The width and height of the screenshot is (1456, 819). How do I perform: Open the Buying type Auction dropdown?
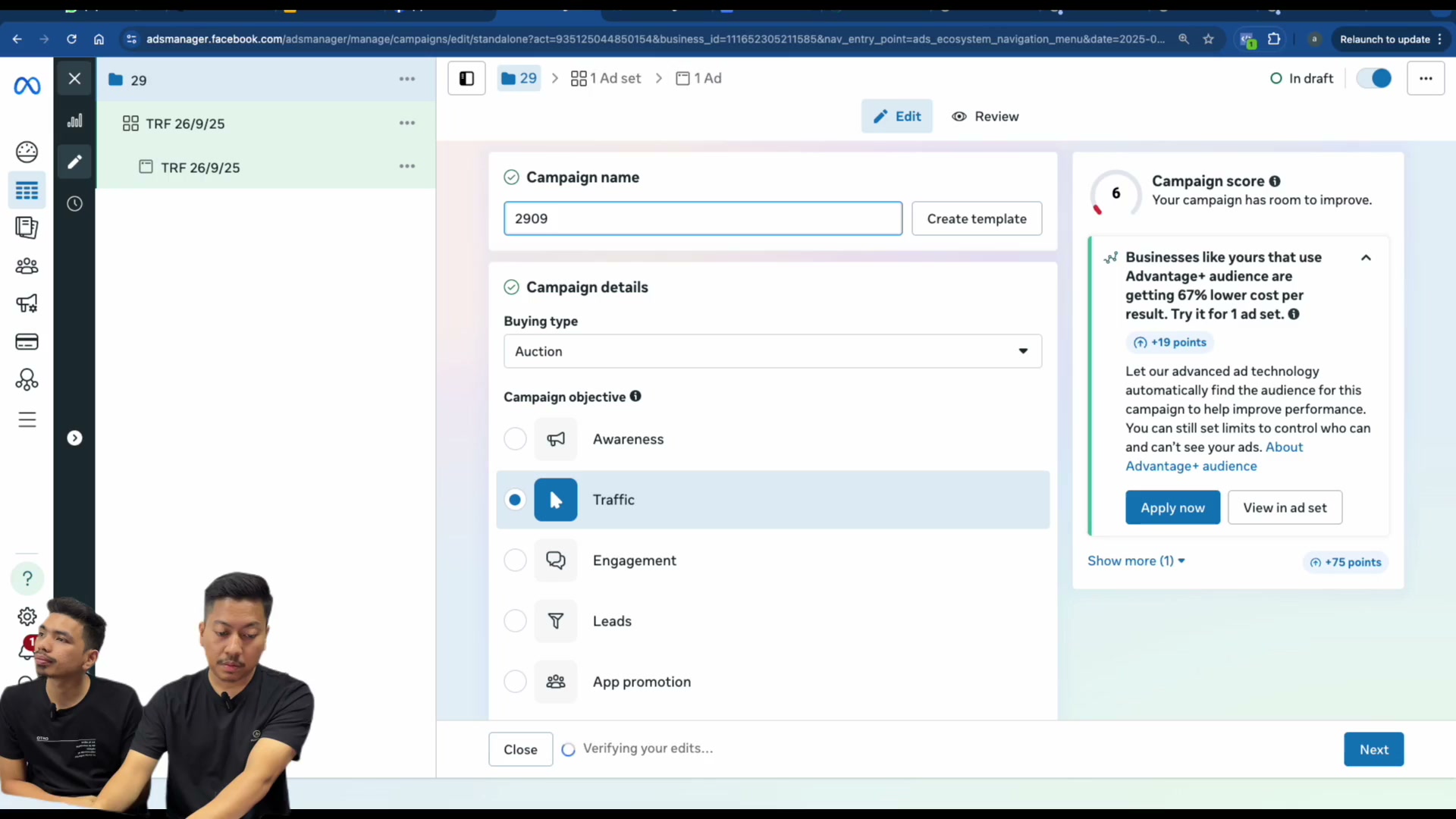pyautogui.click(x=772, y=351)
